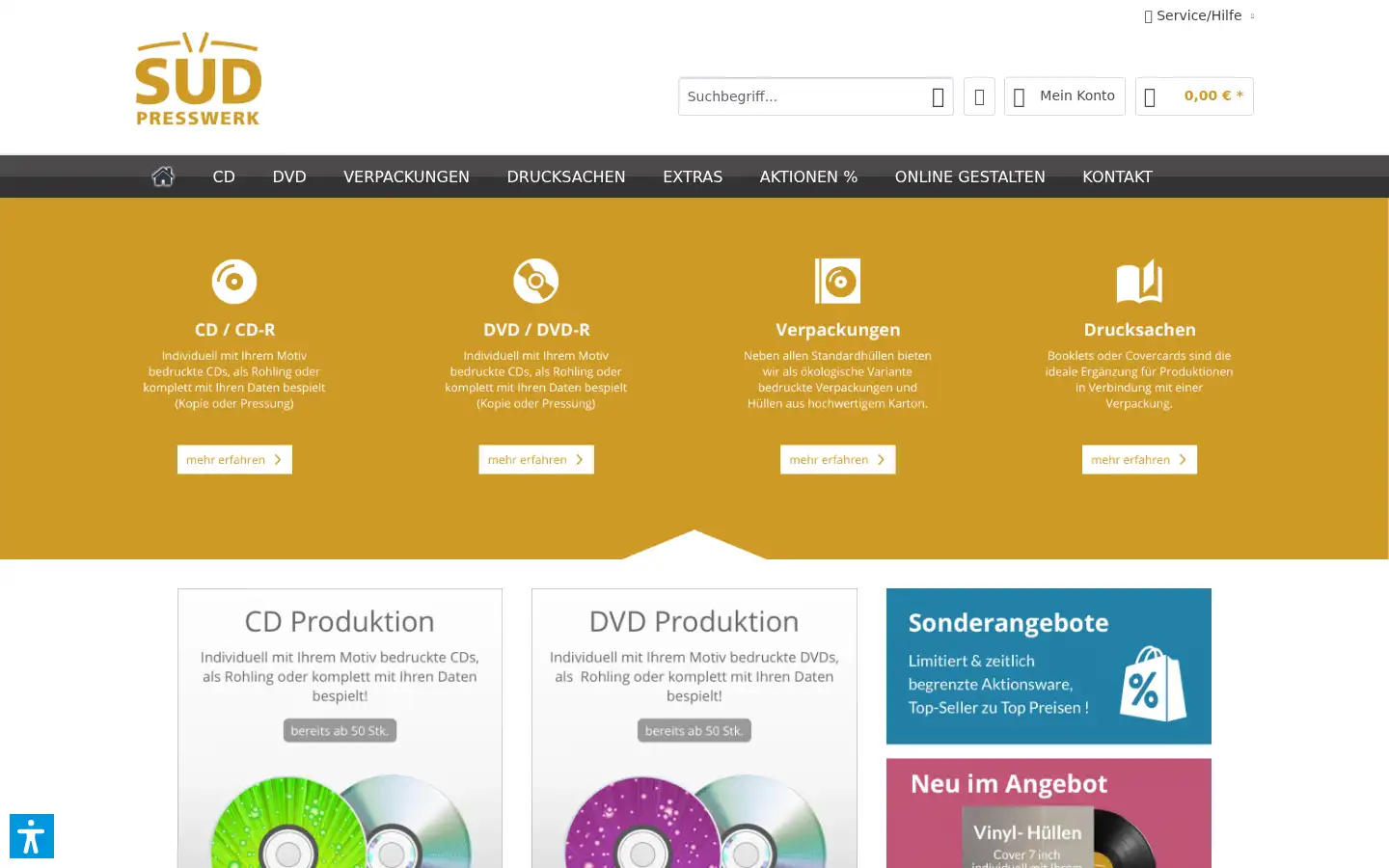Image resolution: width=1389 pixels, height=868 pixels.
Task: Click mehr erfahren under Verpackungen
Action: click(837, 459)
